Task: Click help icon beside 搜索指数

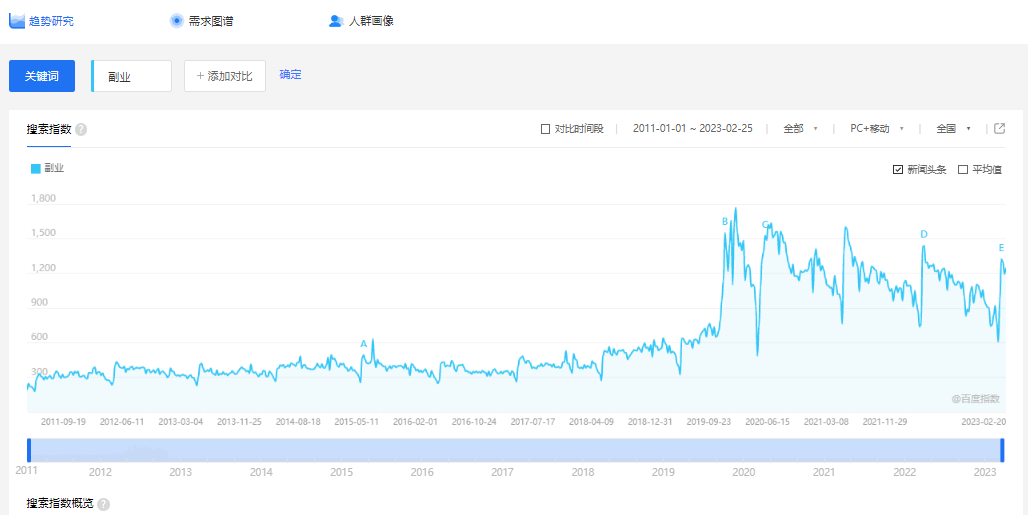Action: click(81, 129)
